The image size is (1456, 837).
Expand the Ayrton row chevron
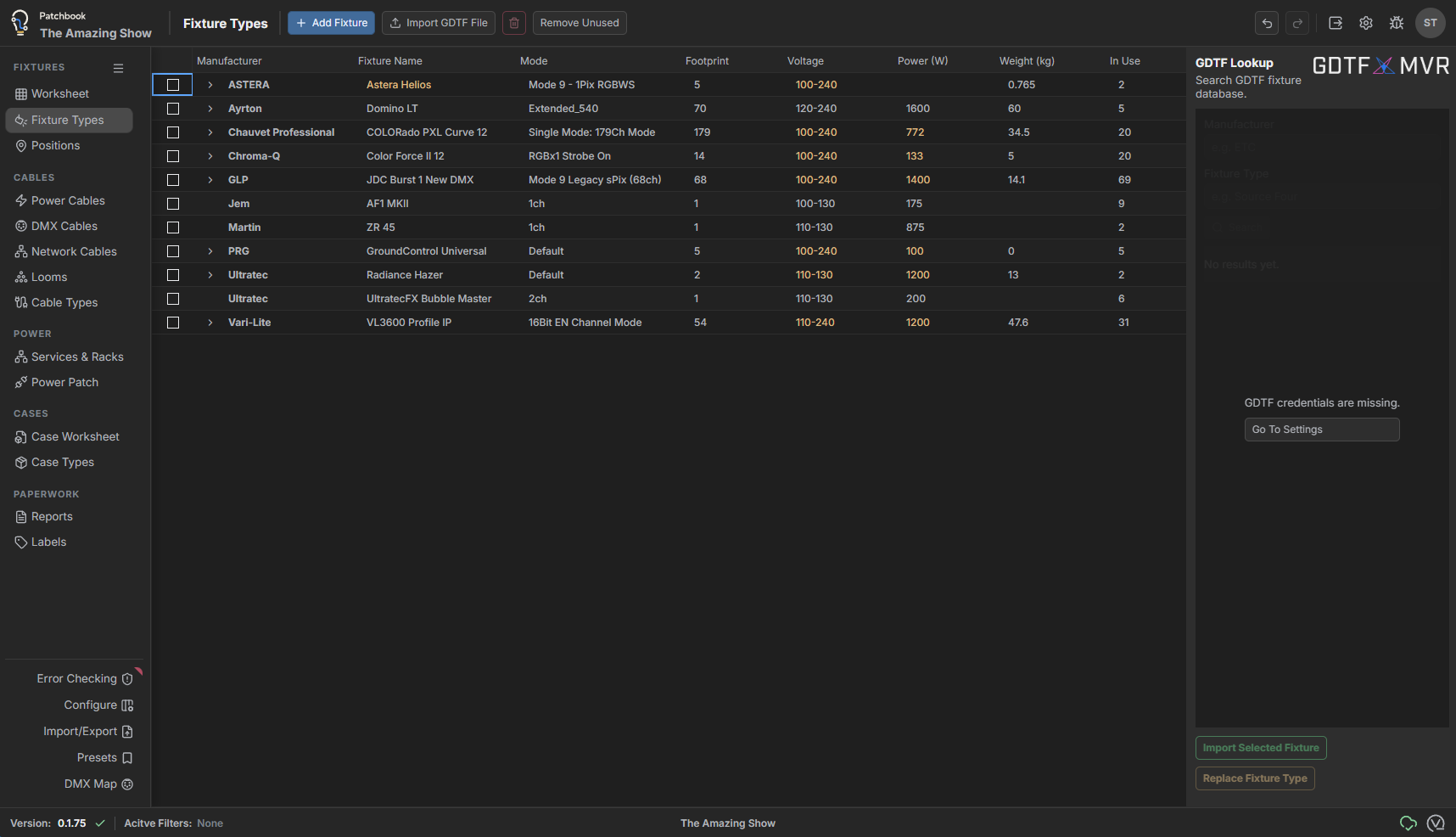210,109
